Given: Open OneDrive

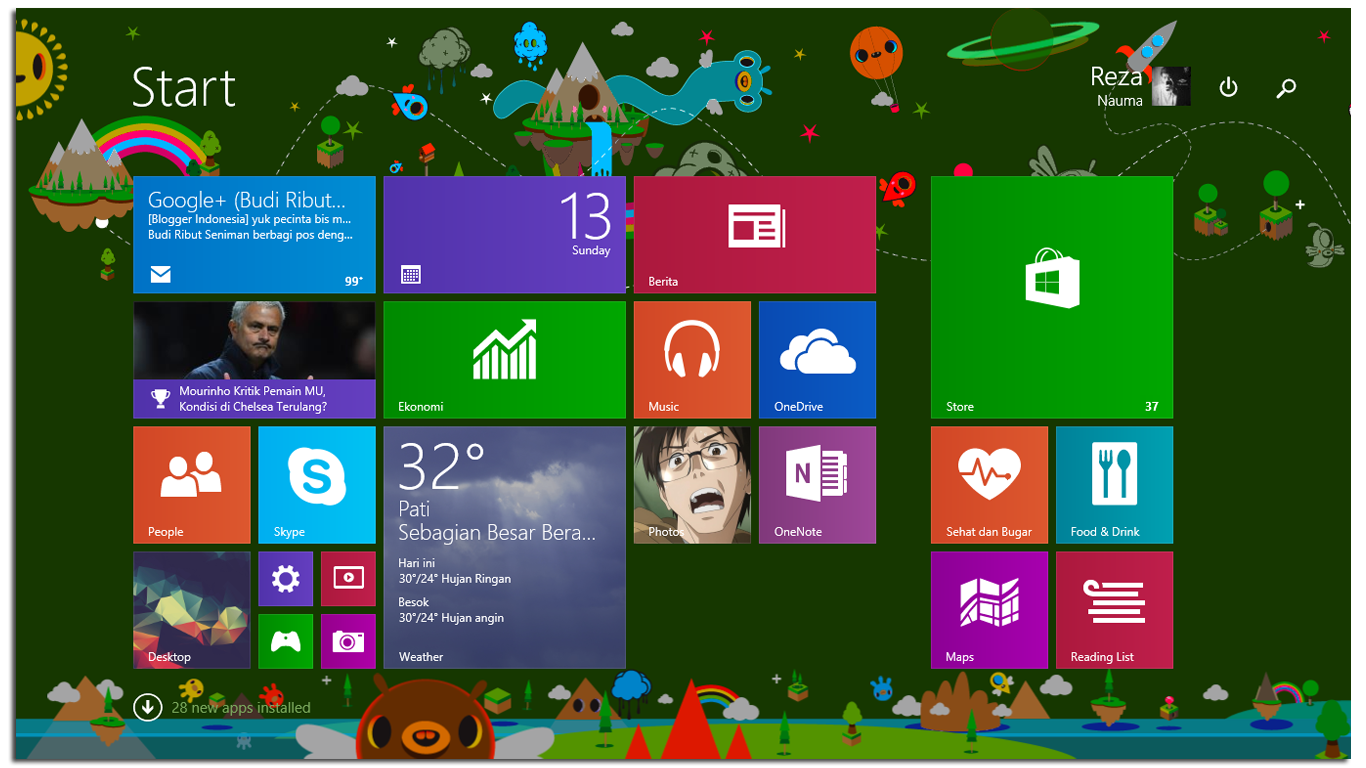Looking at the screenshot, I should pyautogui.click(x=817, y=359).
